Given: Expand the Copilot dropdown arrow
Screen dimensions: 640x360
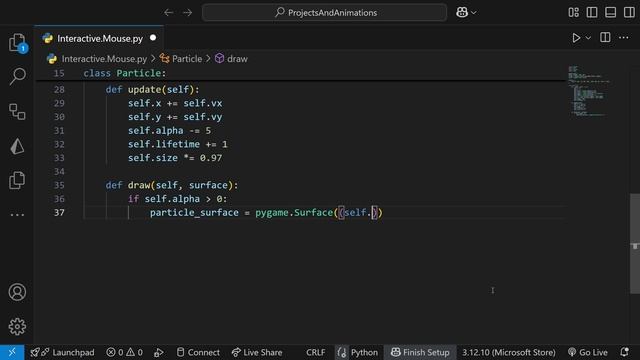Looking at the screenshot, I should pos(473,13).
